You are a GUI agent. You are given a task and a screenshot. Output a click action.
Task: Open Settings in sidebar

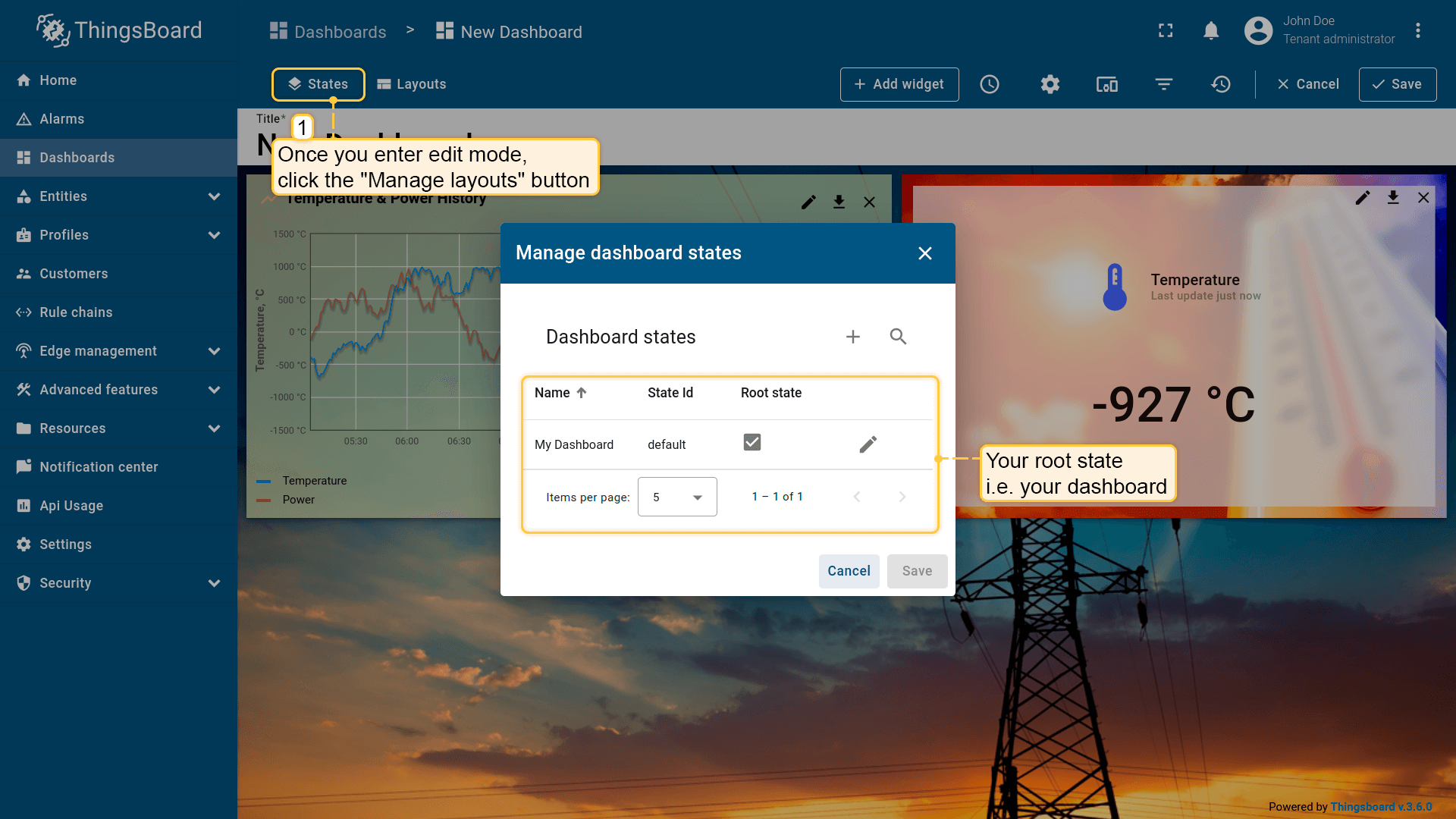pos(118,544)
